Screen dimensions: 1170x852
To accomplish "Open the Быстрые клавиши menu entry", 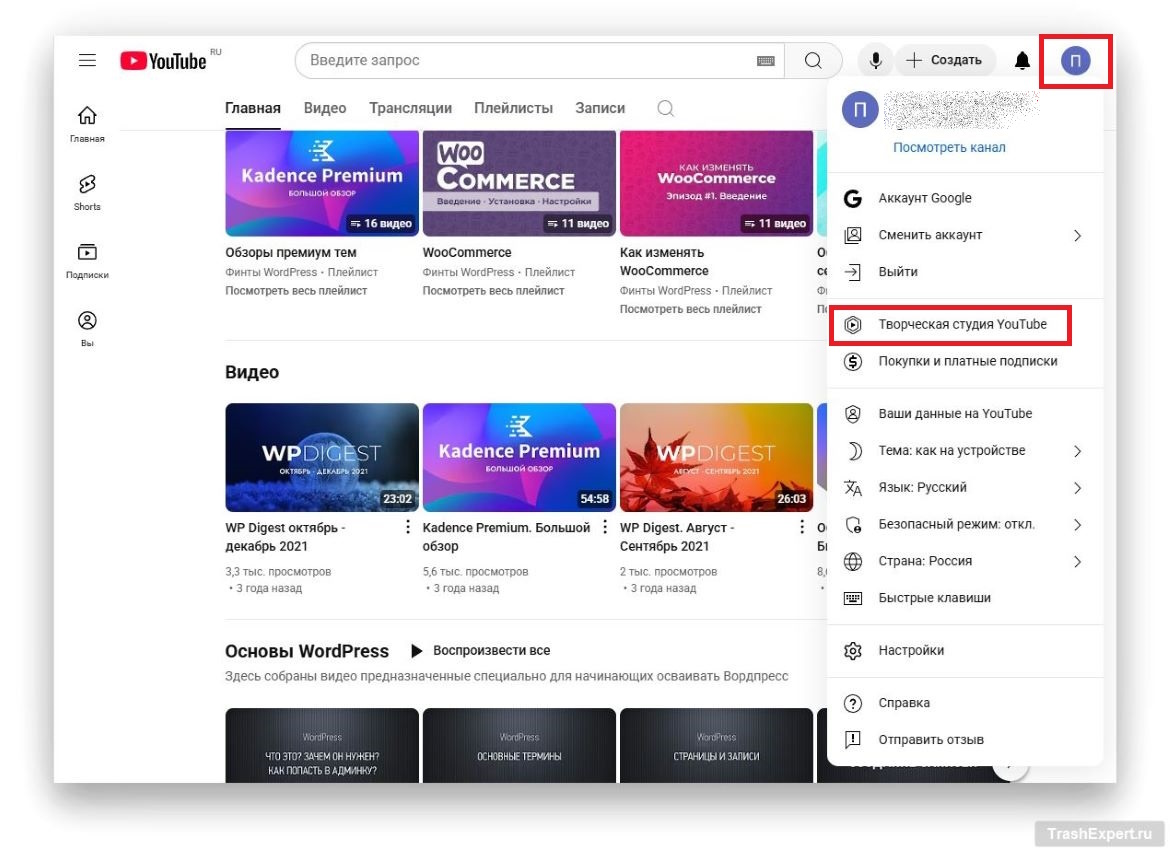I will (965, 598).
